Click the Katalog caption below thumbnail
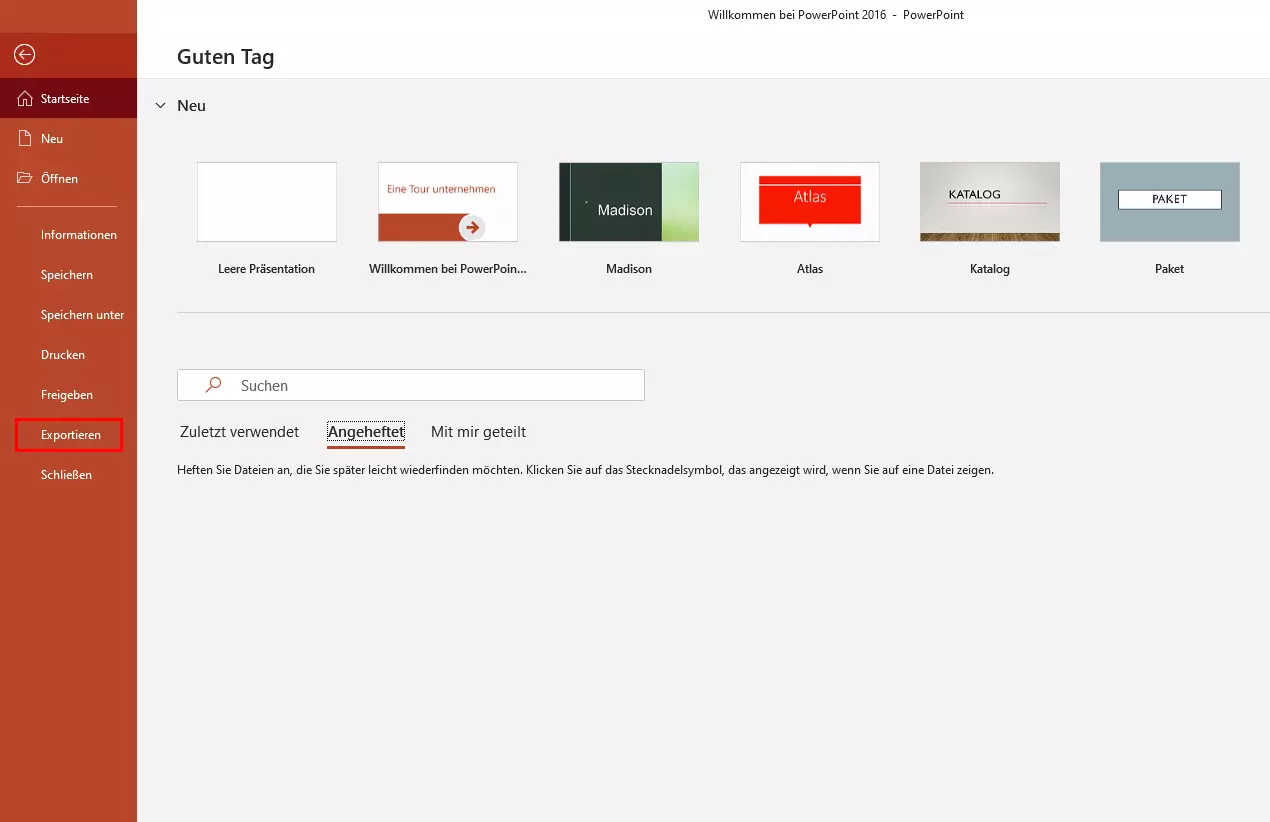1270x822 pixels. (x=990, y=269)
